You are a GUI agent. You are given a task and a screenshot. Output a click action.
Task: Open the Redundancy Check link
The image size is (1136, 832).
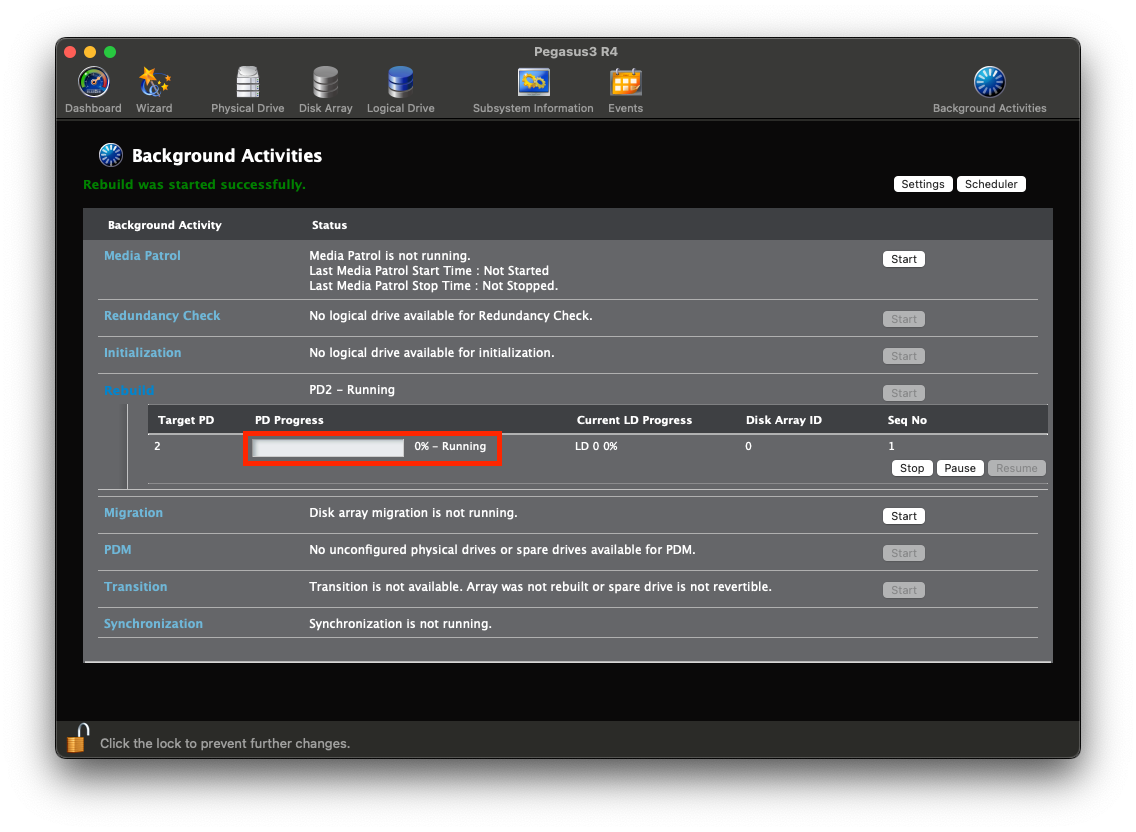coord(162,315)
